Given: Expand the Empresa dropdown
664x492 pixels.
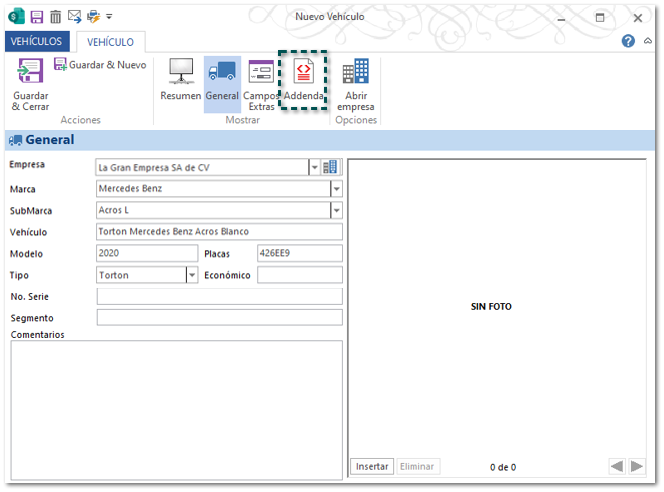Looking at the screenshot, I should coord(314,167).
